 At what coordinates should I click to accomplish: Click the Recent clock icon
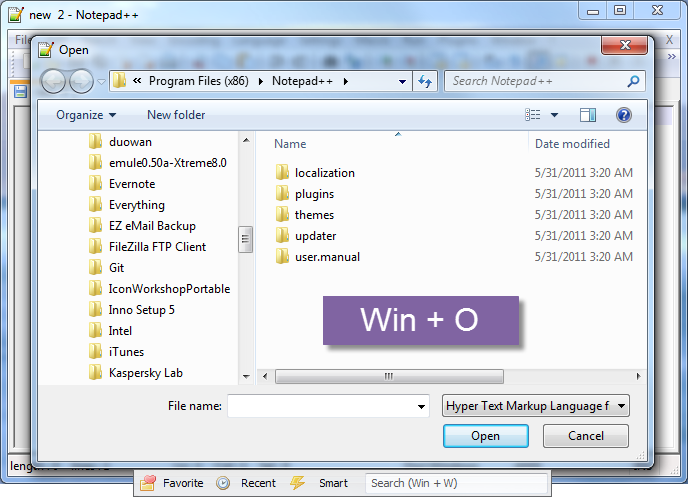223,483
